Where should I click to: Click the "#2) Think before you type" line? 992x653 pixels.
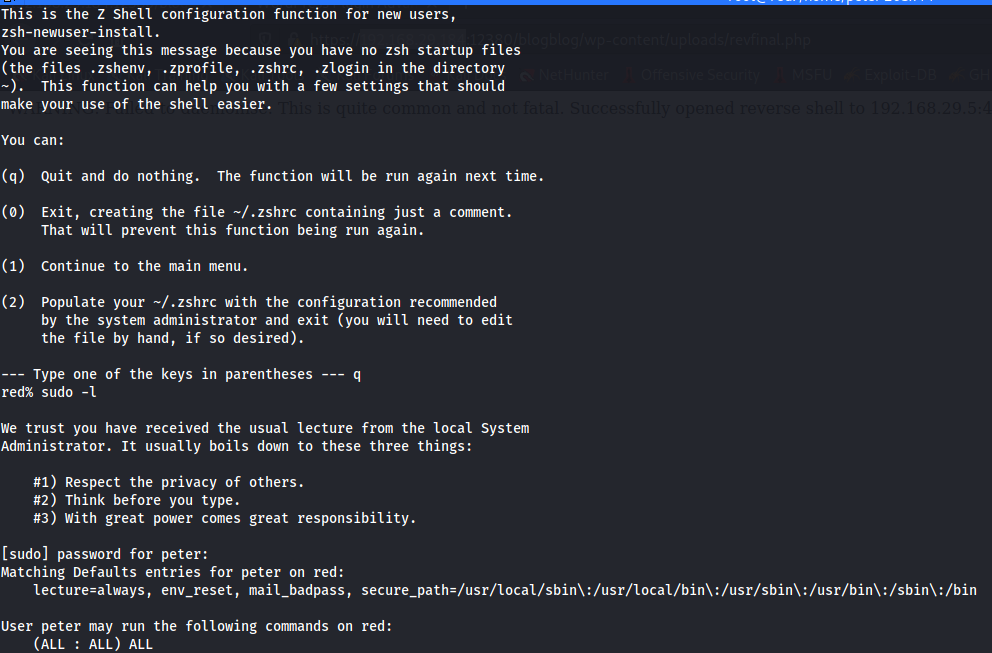point(136,500)
